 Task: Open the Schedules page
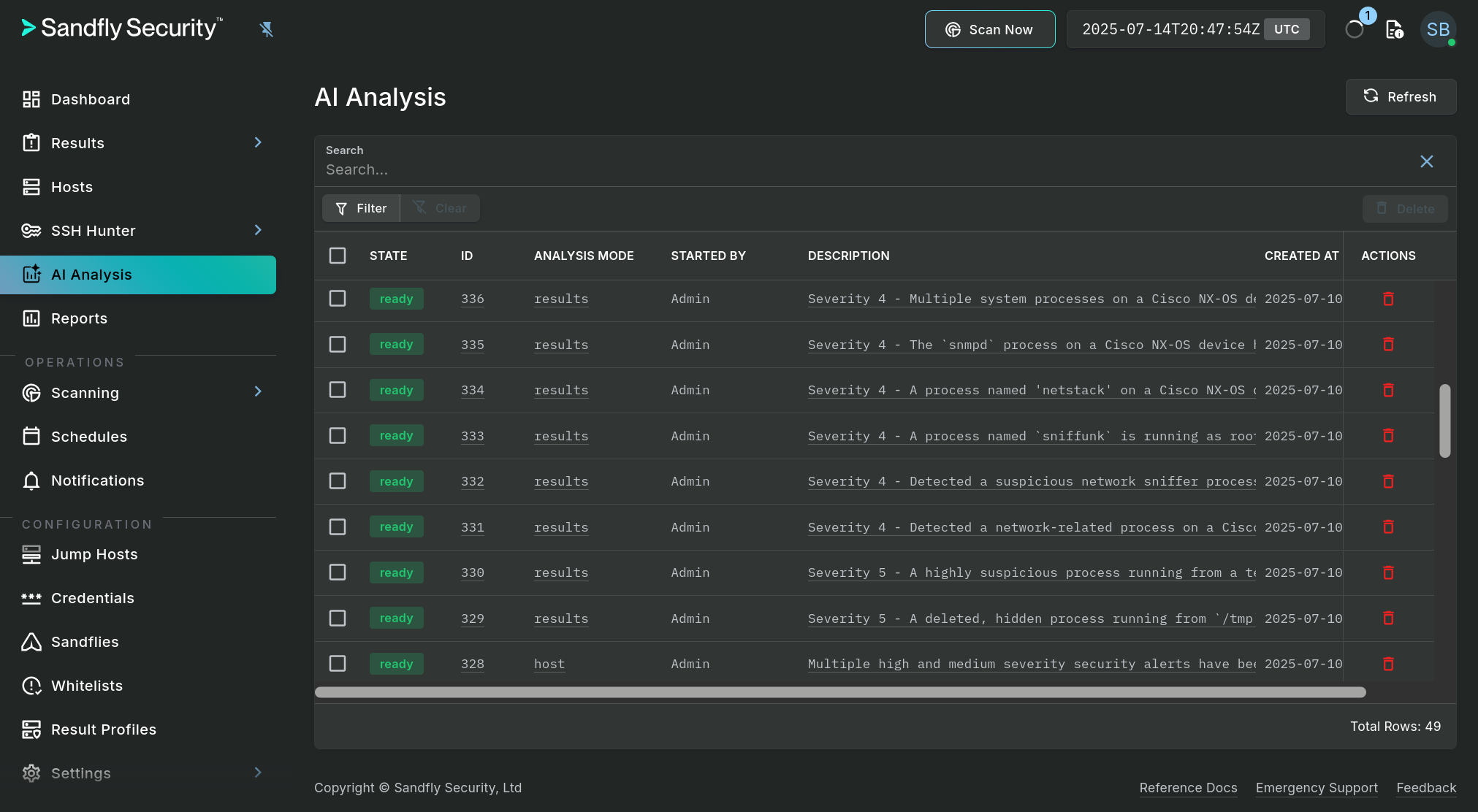tap(138, 437)
